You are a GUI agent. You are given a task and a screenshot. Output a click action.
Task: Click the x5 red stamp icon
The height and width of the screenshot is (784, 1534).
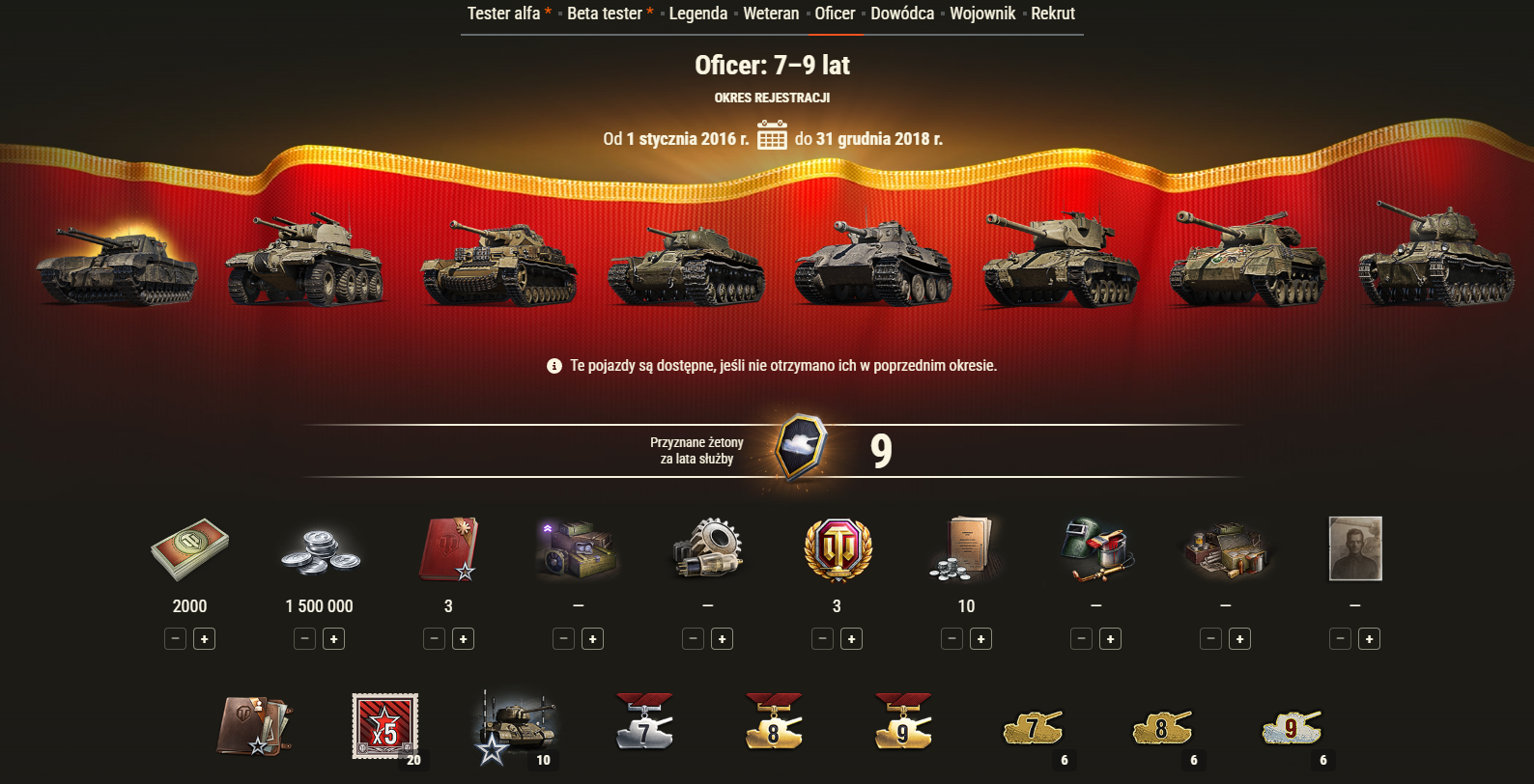tap(384, 725)
